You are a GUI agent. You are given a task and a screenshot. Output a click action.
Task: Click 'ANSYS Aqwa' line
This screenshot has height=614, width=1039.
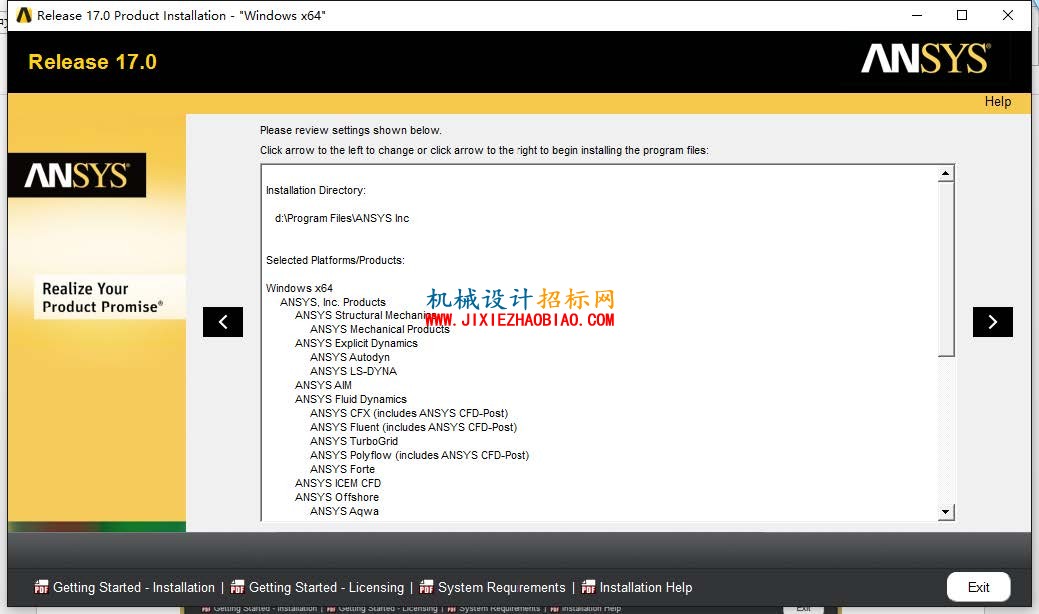click(345, 511)
